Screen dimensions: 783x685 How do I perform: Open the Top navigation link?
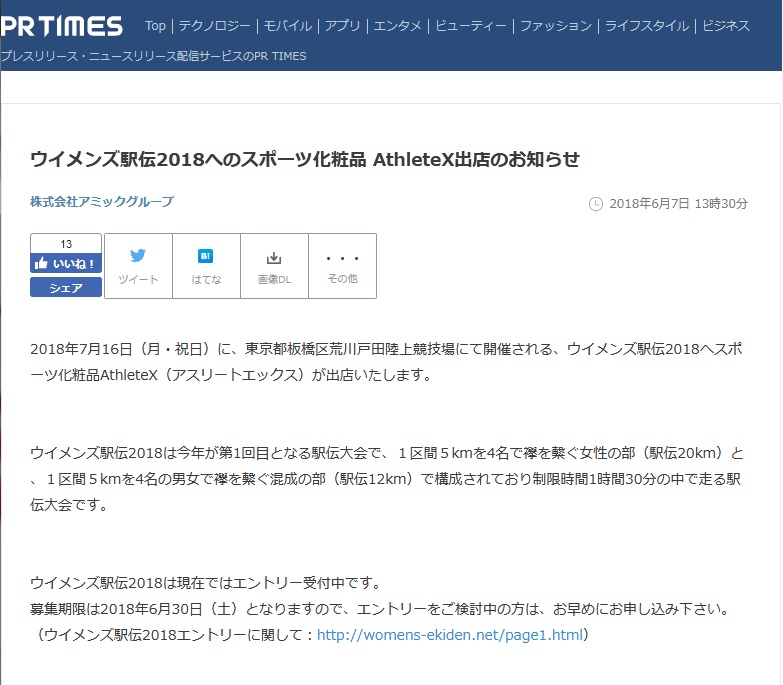pyautogui.click(x=155, y=25)
